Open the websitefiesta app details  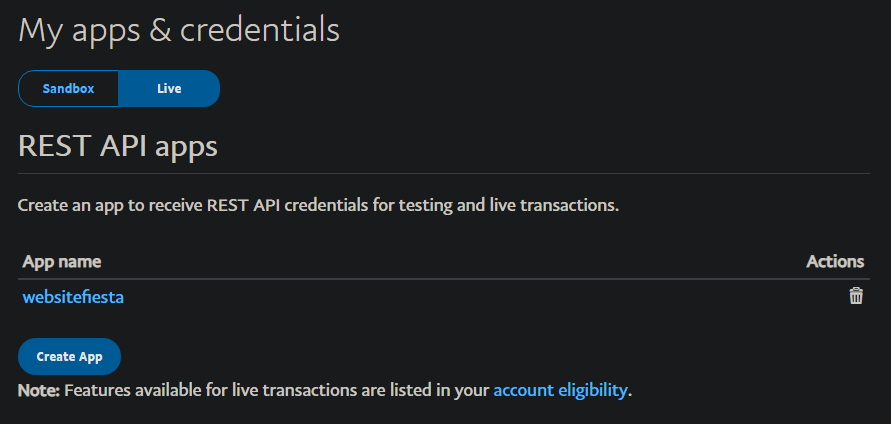pyautogui.click(x=73, y=297)
